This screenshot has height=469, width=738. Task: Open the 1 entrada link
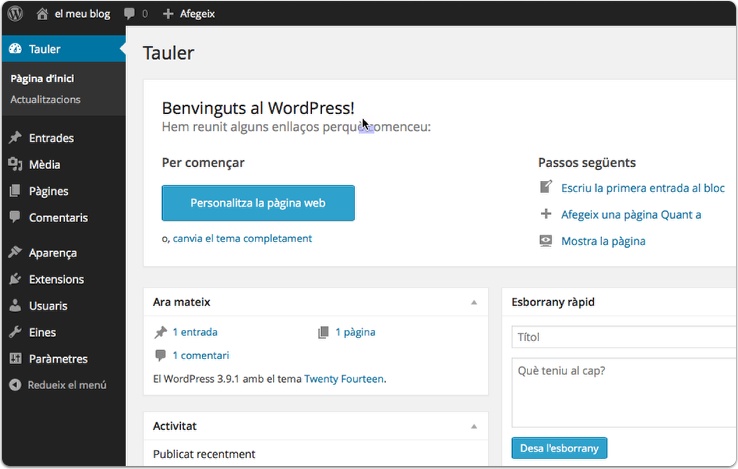195,332
